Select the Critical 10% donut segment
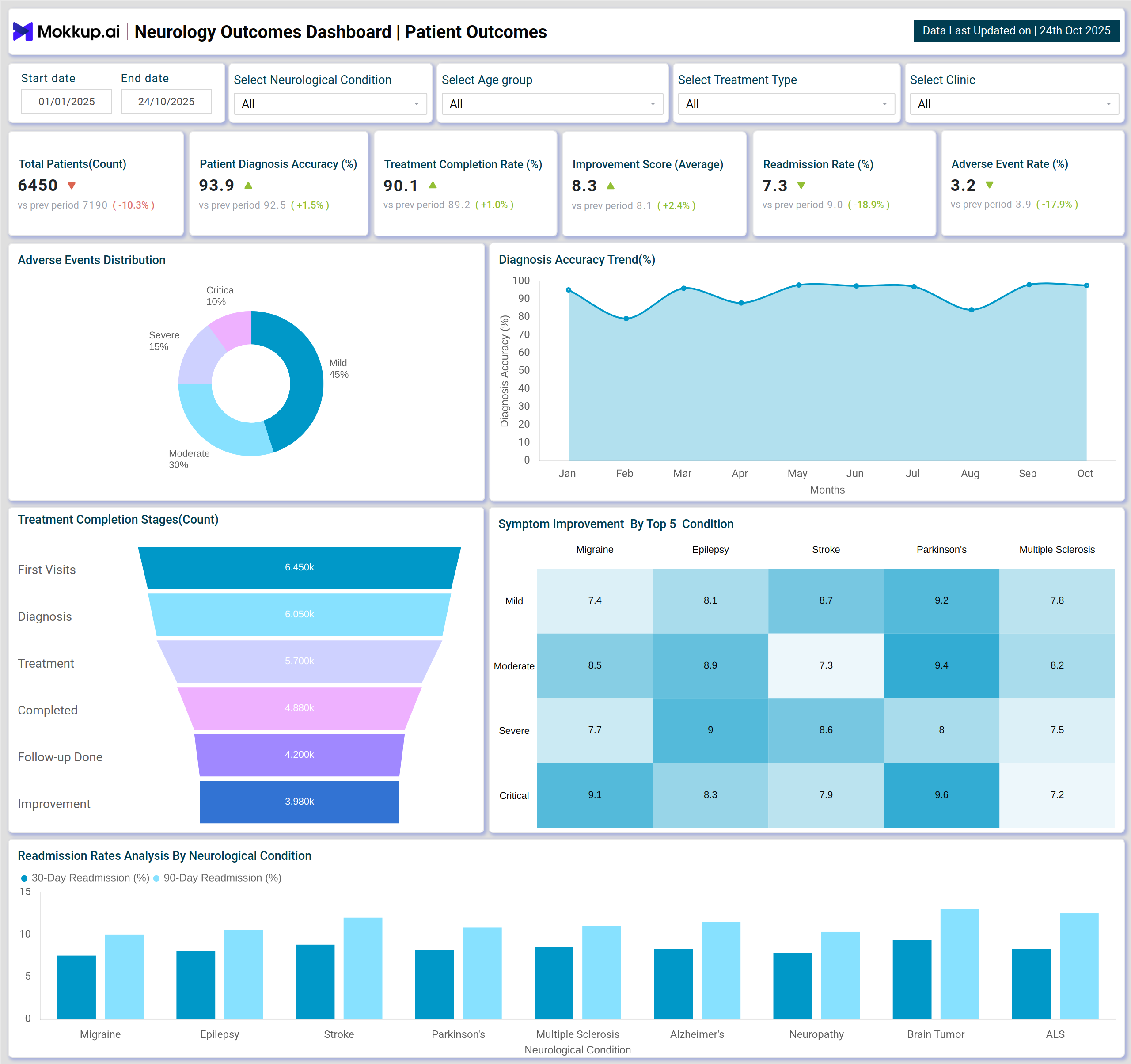 [233, 330]
